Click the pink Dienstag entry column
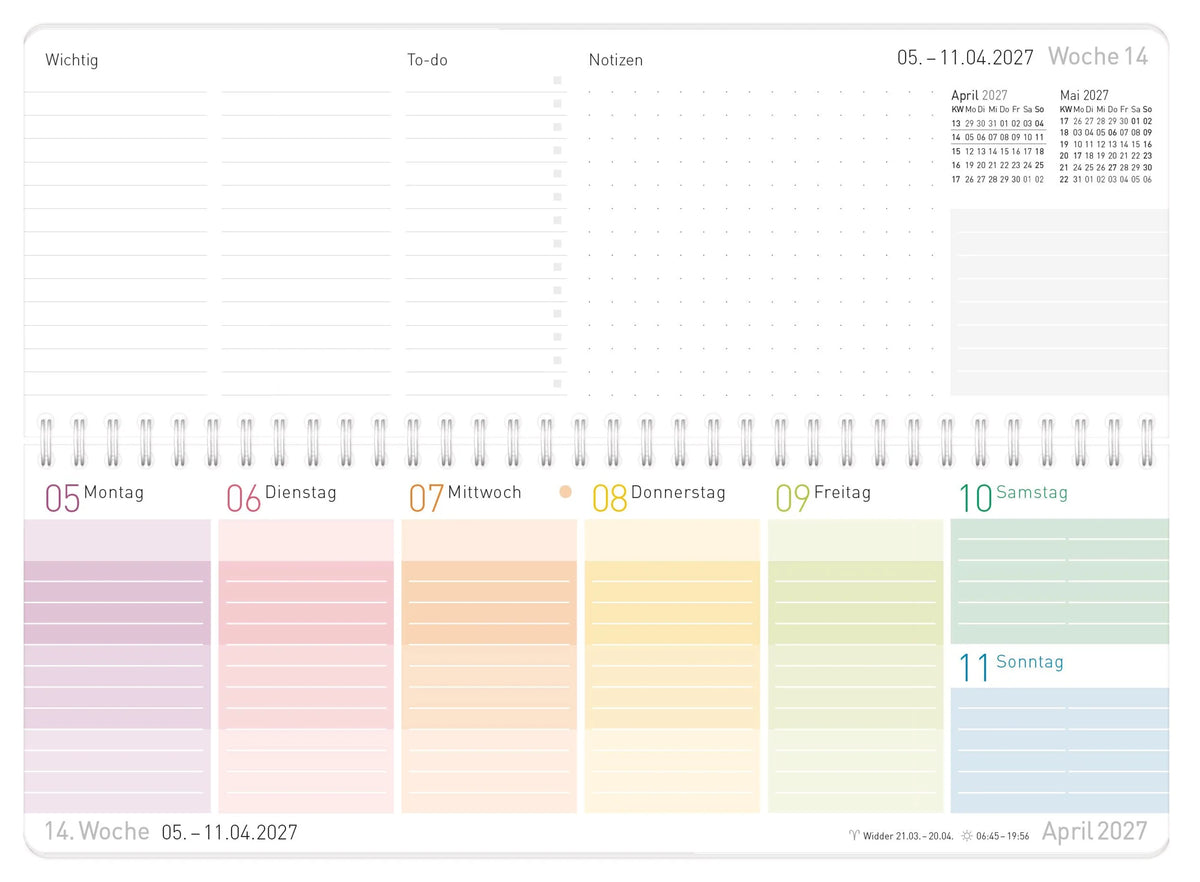1200x882 pixels. [306, 666]
